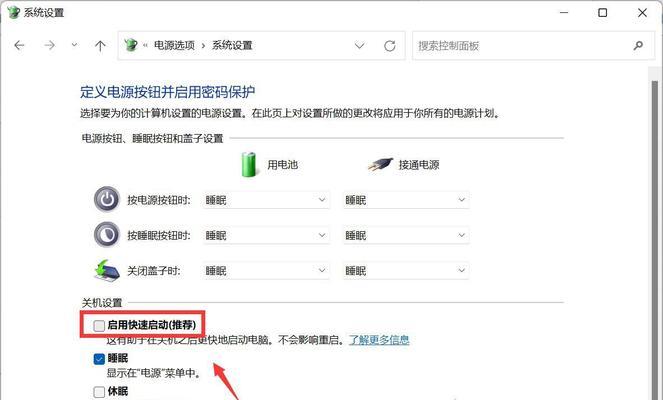Uncheck the 睡眠 checkbox
Screen dimensions: 663x400
coord(99,359)
